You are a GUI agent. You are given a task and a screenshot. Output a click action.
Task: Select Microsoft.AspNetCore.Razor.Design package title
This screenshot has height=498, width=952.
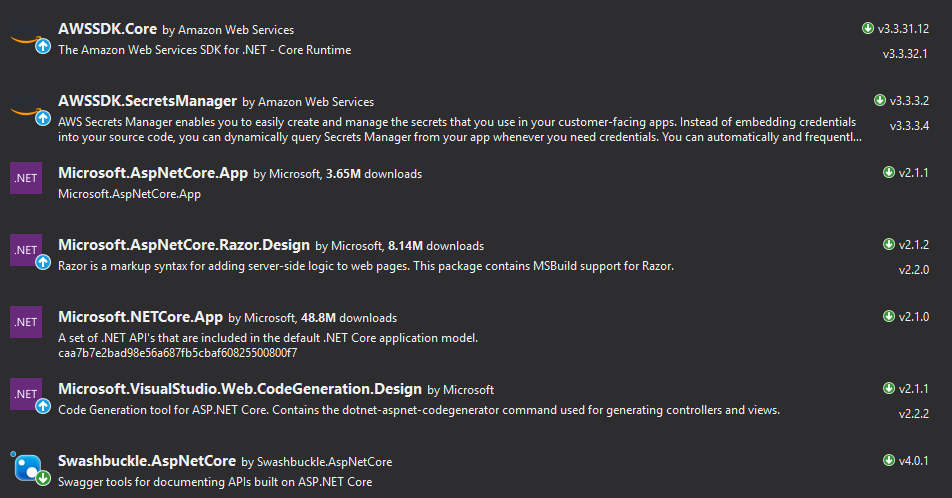coord(184,245)
